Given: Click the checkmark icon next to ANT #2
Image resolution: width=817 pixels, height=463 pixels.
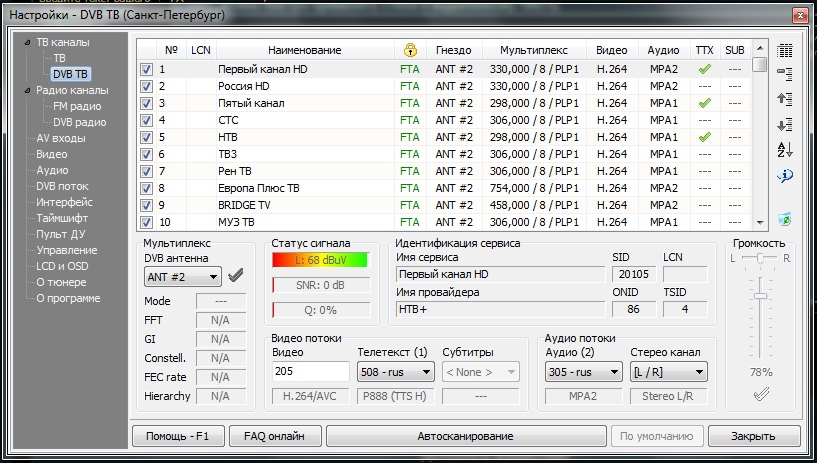Looking at the screenshot, I should pyautogui.click(x=236, y=276).
